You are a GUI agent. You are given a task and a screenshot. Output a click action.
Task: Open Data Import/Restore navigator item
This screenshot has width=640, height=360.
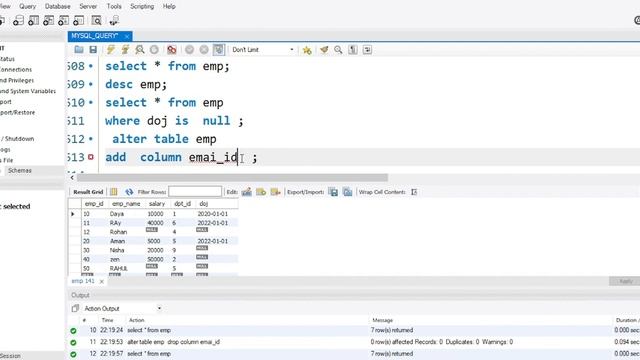coord(17,113)
